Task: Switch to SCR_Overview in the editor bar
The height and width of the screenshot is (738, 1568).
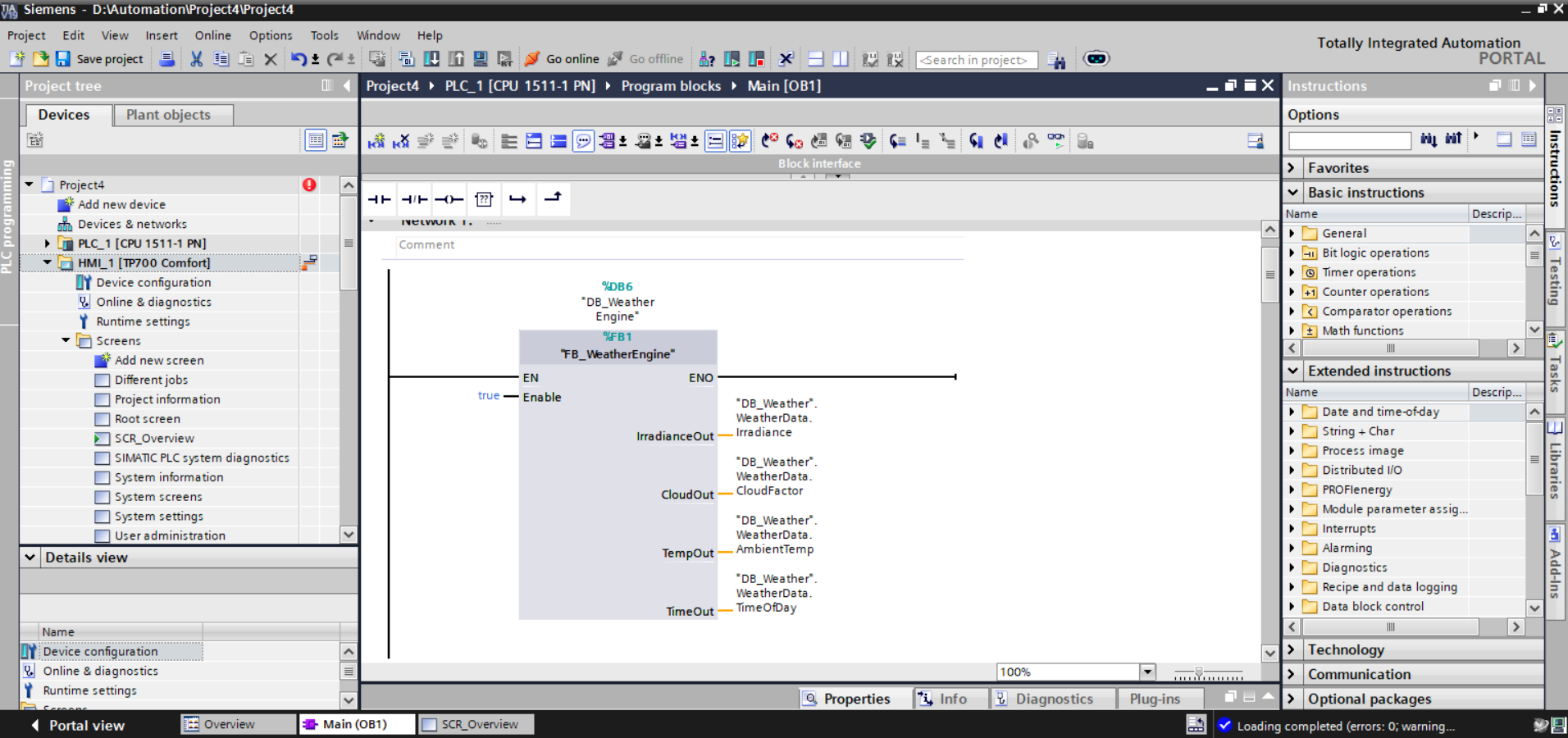Action: [x=476, y=724]
